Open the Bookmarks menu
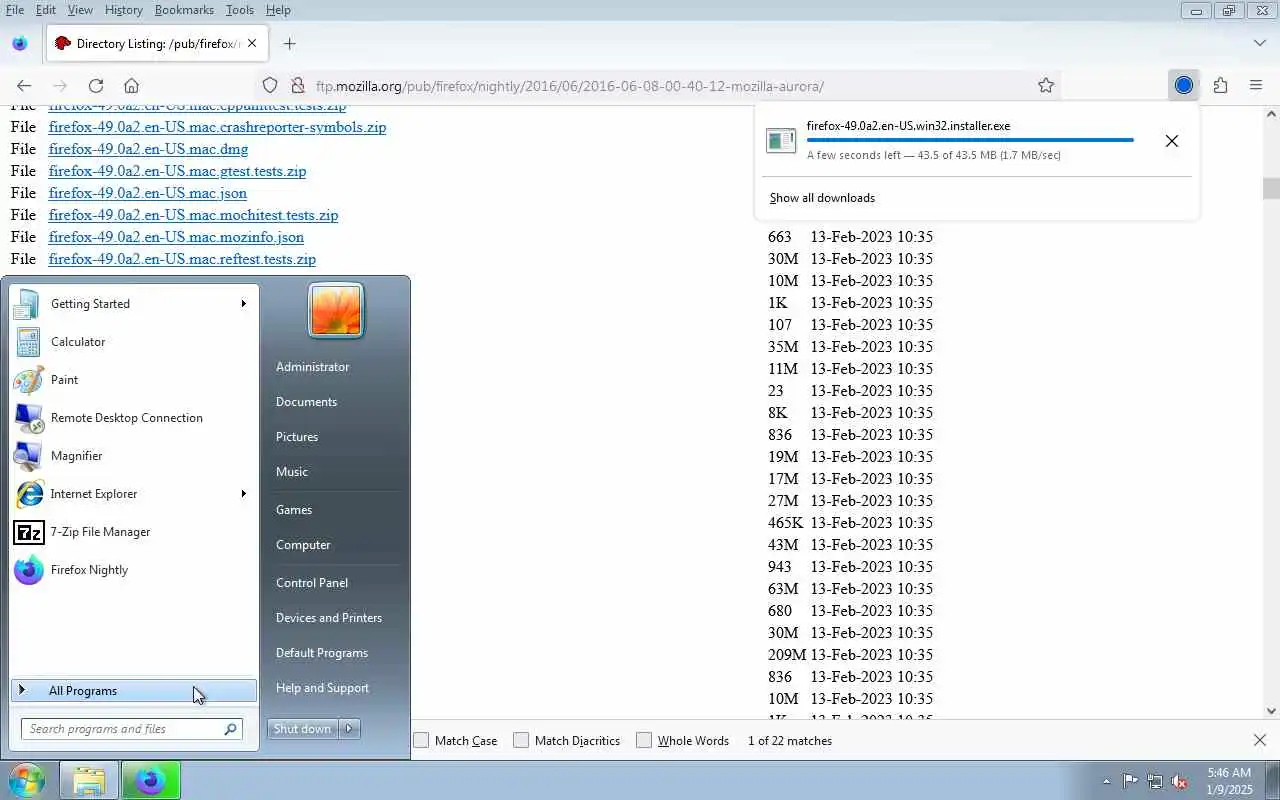This screenshot has height=800, width=1280. click(x=185, y=10)
